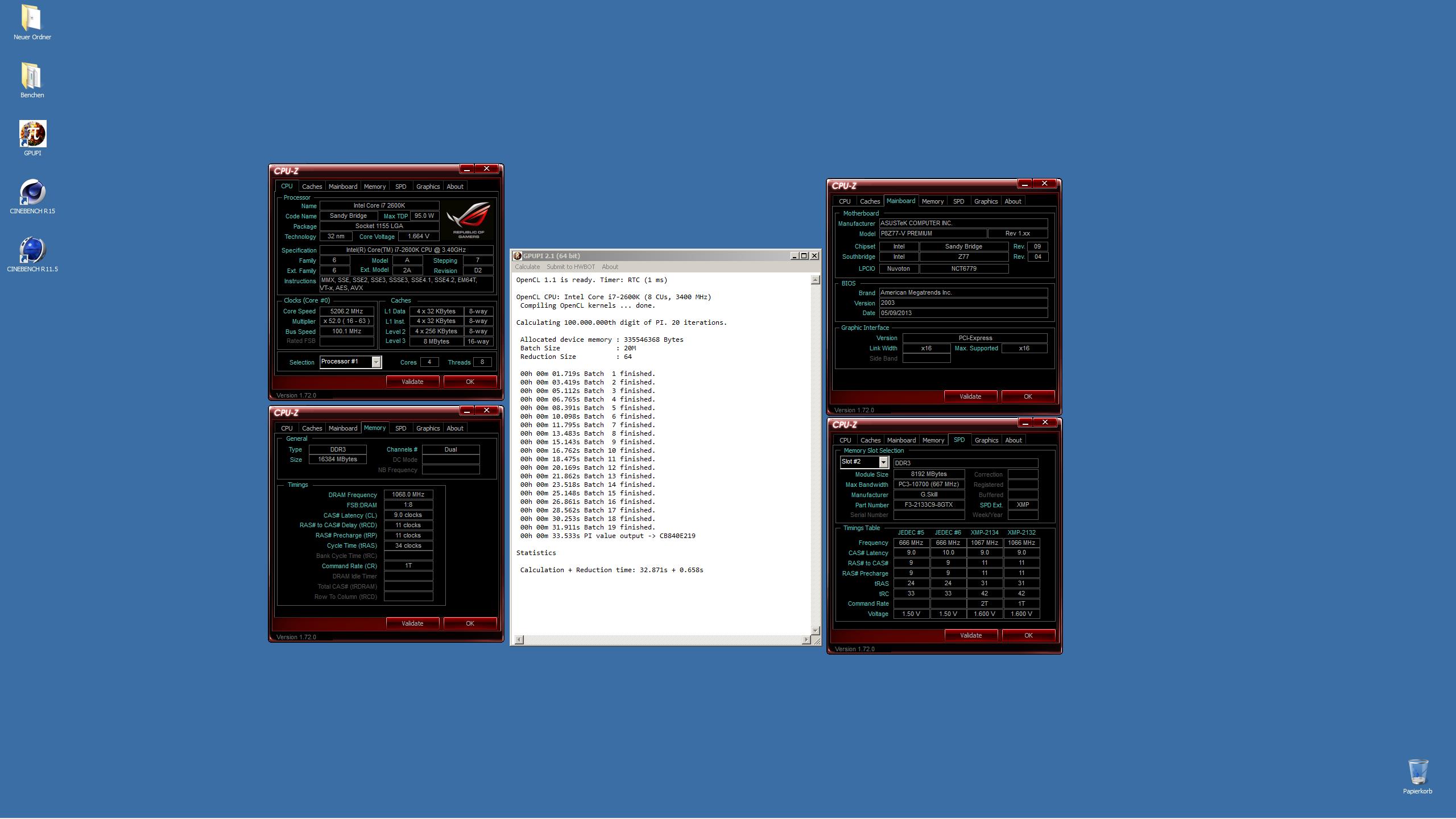Close the CPU-Z SPD window
This screenshot has height=819, width=1456.
click(1045, 423)
